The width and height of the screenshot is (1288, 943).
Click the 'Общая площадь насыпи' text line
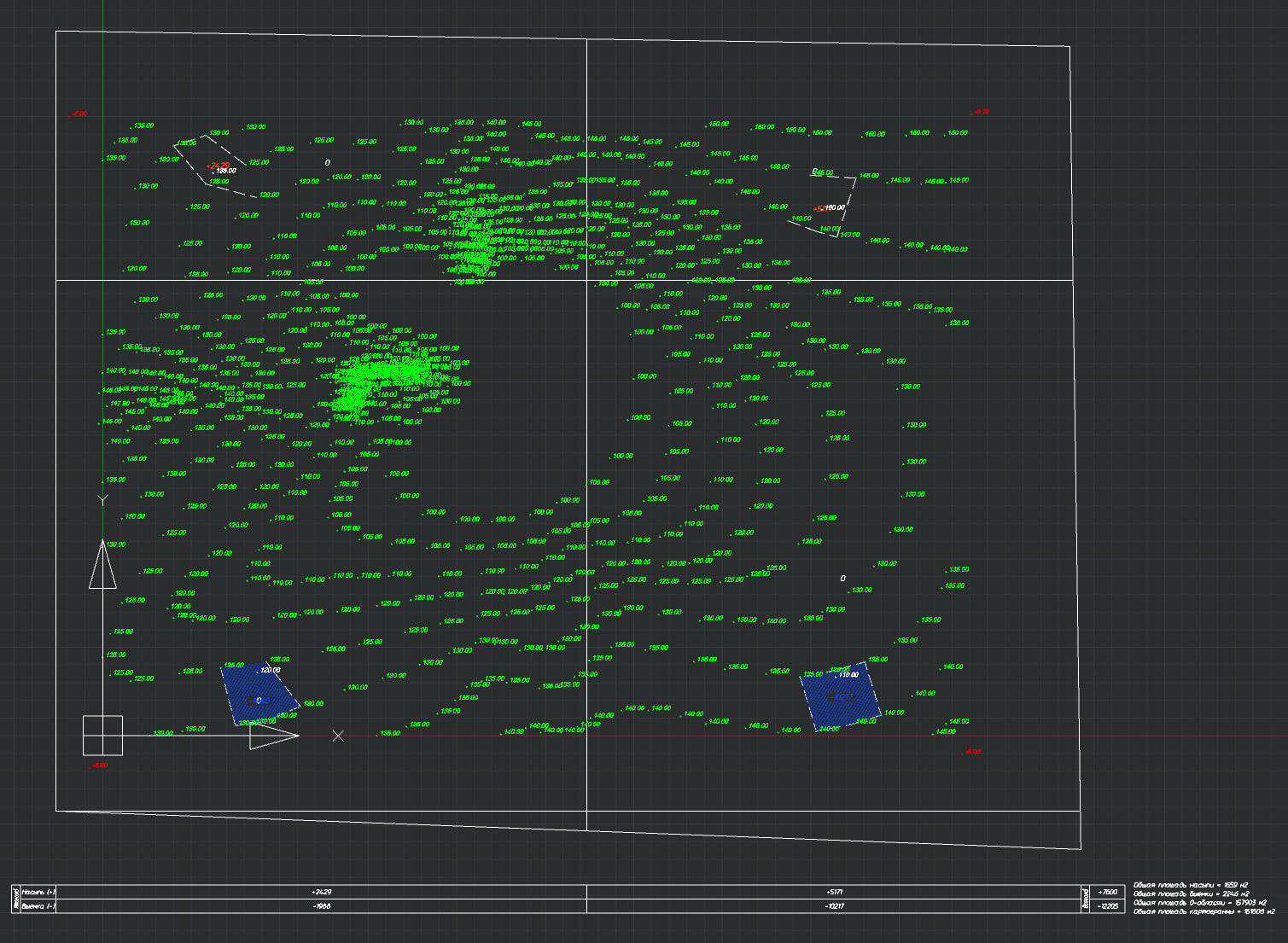(1190, 885)
